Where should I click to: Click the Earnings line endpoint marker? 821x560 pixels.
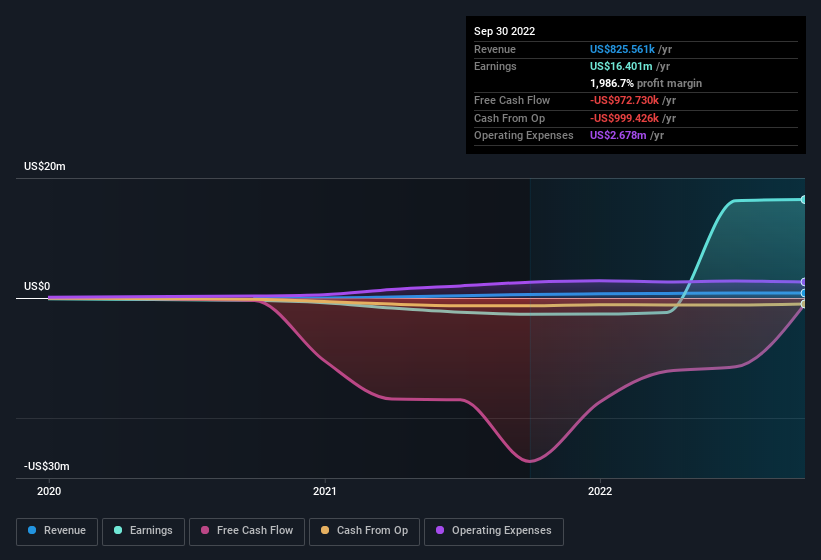tap(803, 199)
